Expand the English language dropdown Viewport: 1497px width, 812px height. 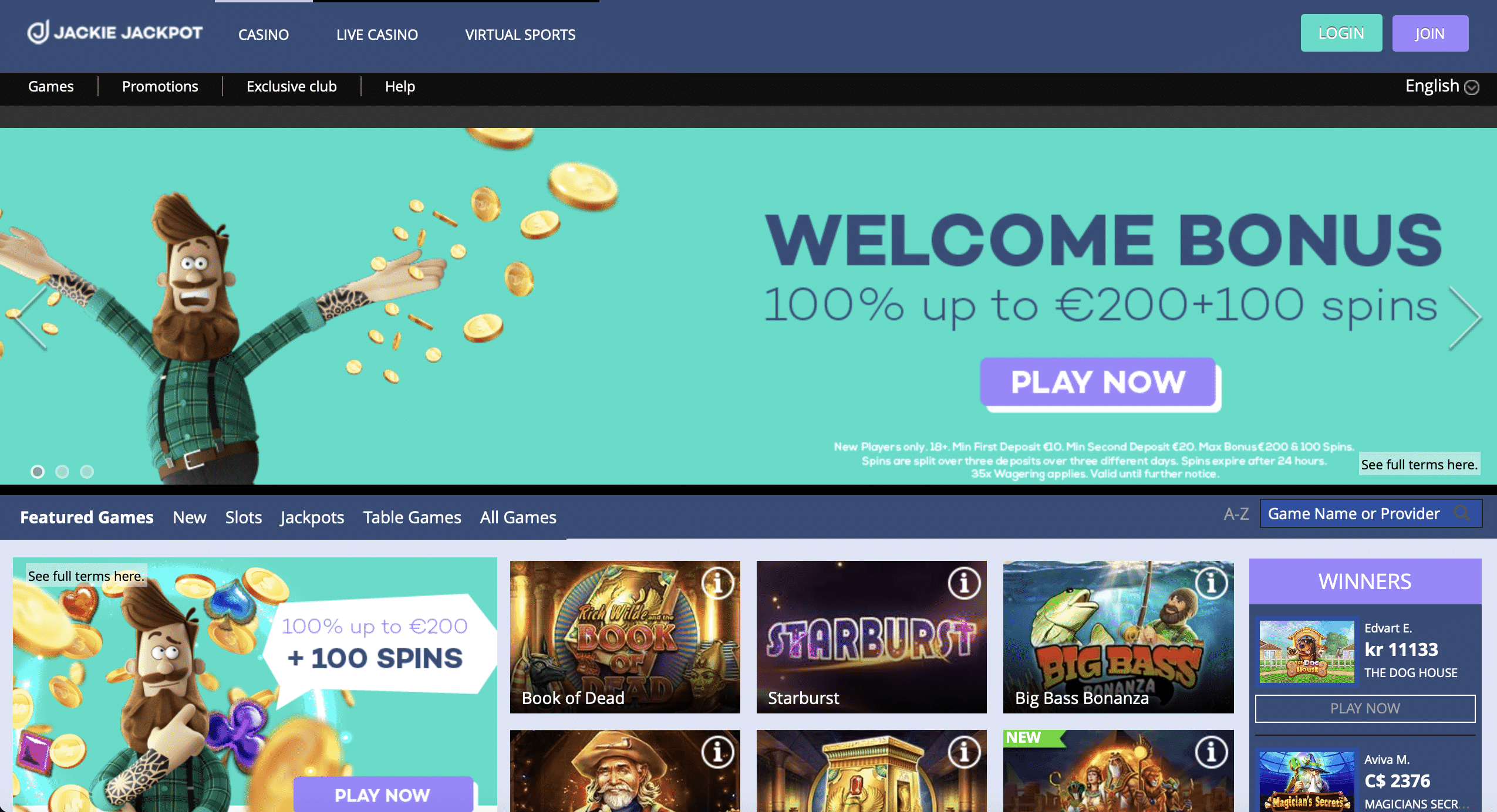[1442, 86]
